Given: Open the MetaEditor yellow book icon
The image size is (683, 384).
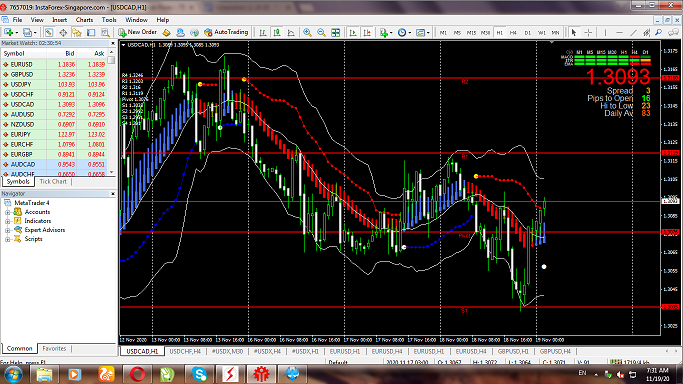Looking at the screenshot, I should [166, 32].
